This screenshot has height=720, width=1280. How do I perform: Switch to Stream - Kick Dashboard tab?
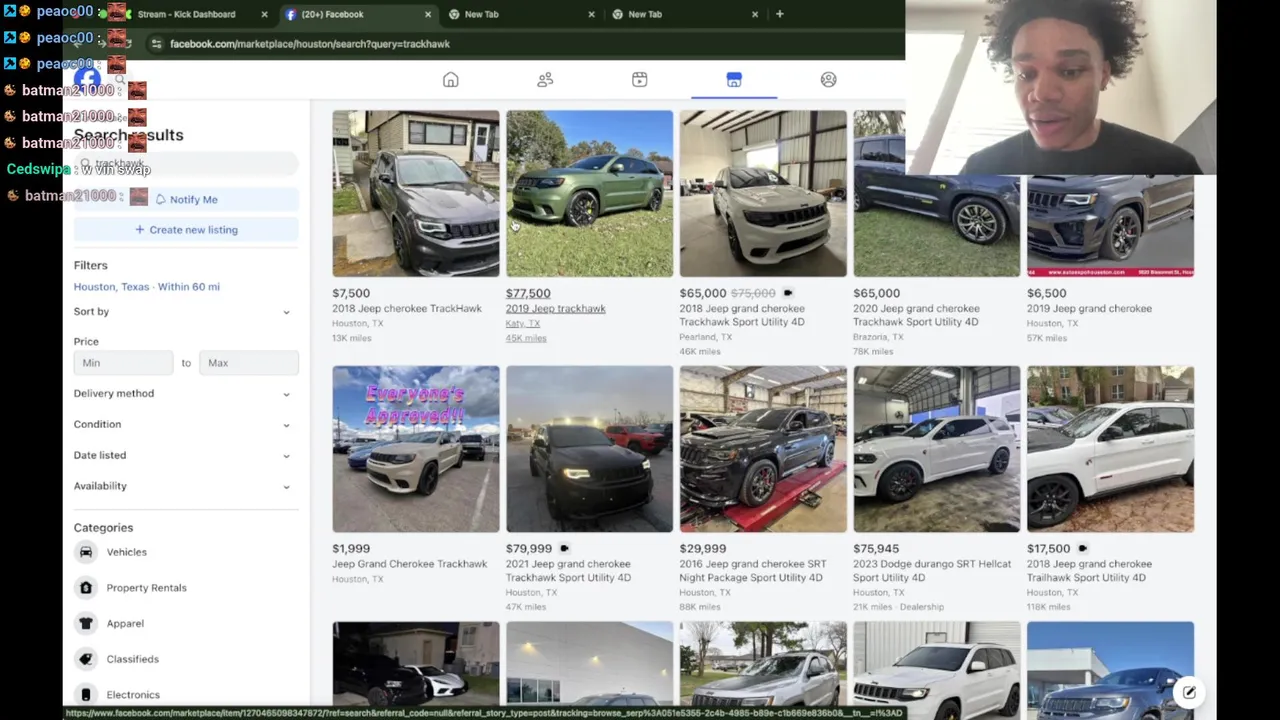click(186, 14)
